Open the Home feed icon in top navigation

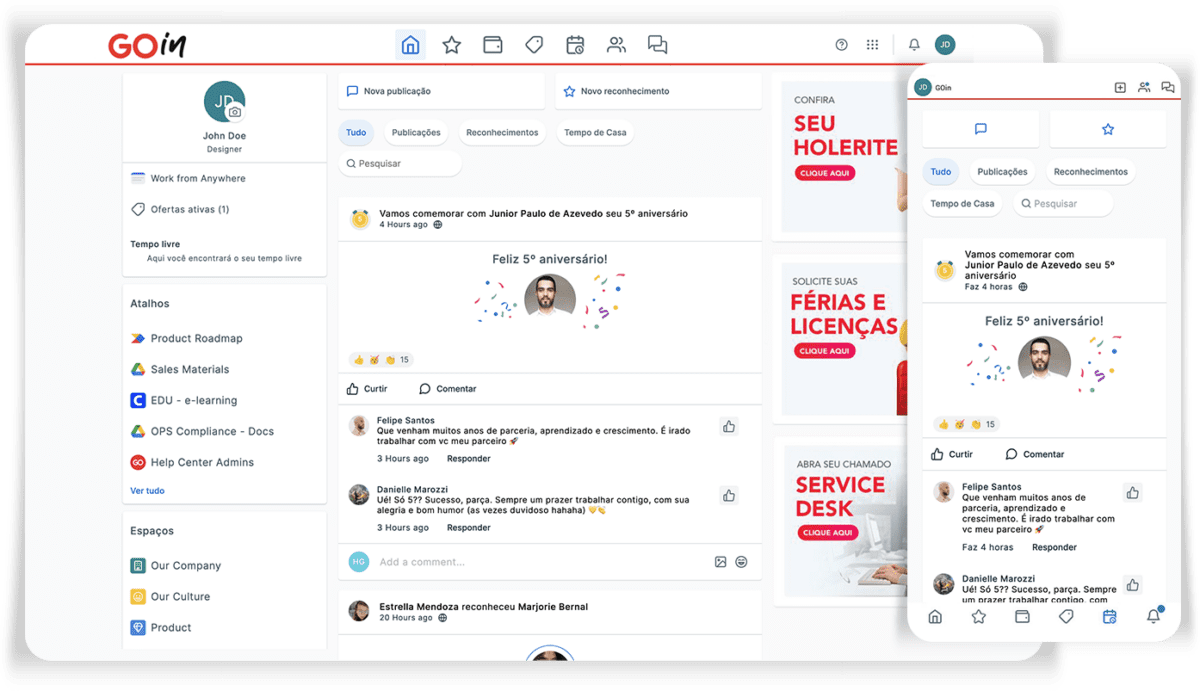pyautogui.click(x=410, y=44)
